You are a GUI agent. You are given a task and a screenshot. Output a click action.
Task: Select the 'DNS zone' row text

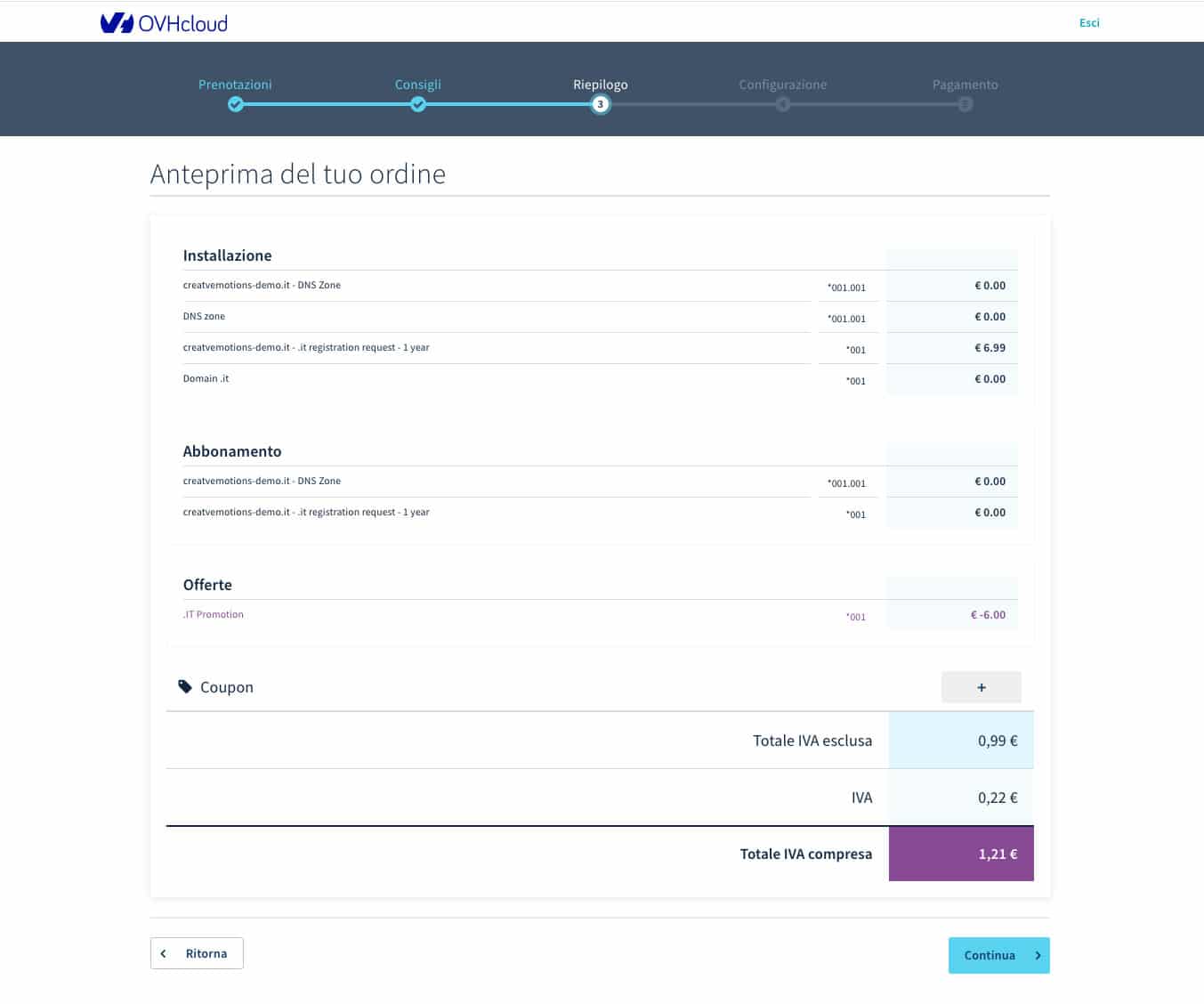(204, 316)
